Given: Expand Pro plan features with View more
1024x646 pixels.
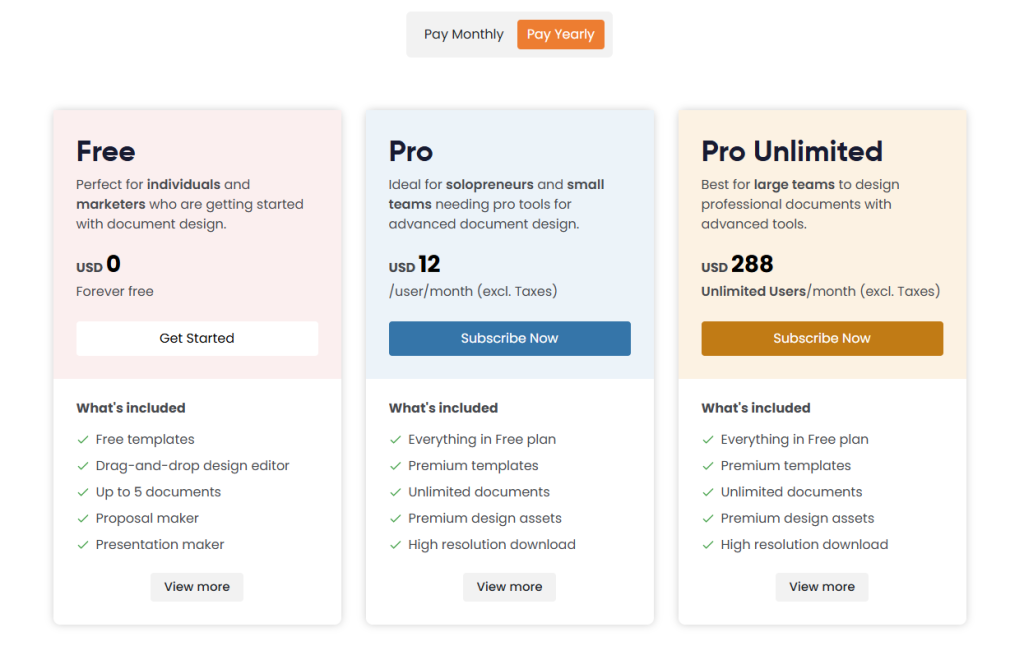Looking at the screenshot, I should [x=509, y=587].
